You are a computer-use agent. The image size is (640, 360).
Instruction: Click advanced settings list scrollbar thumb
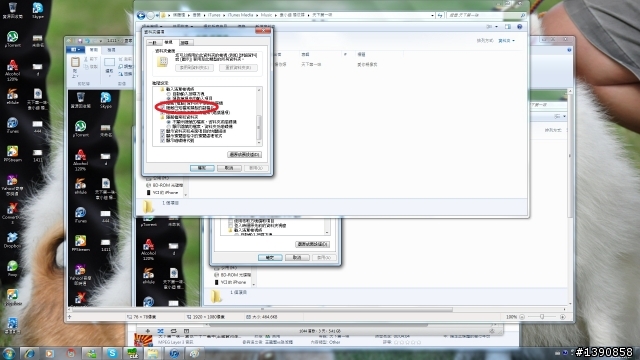click(259, 127)
